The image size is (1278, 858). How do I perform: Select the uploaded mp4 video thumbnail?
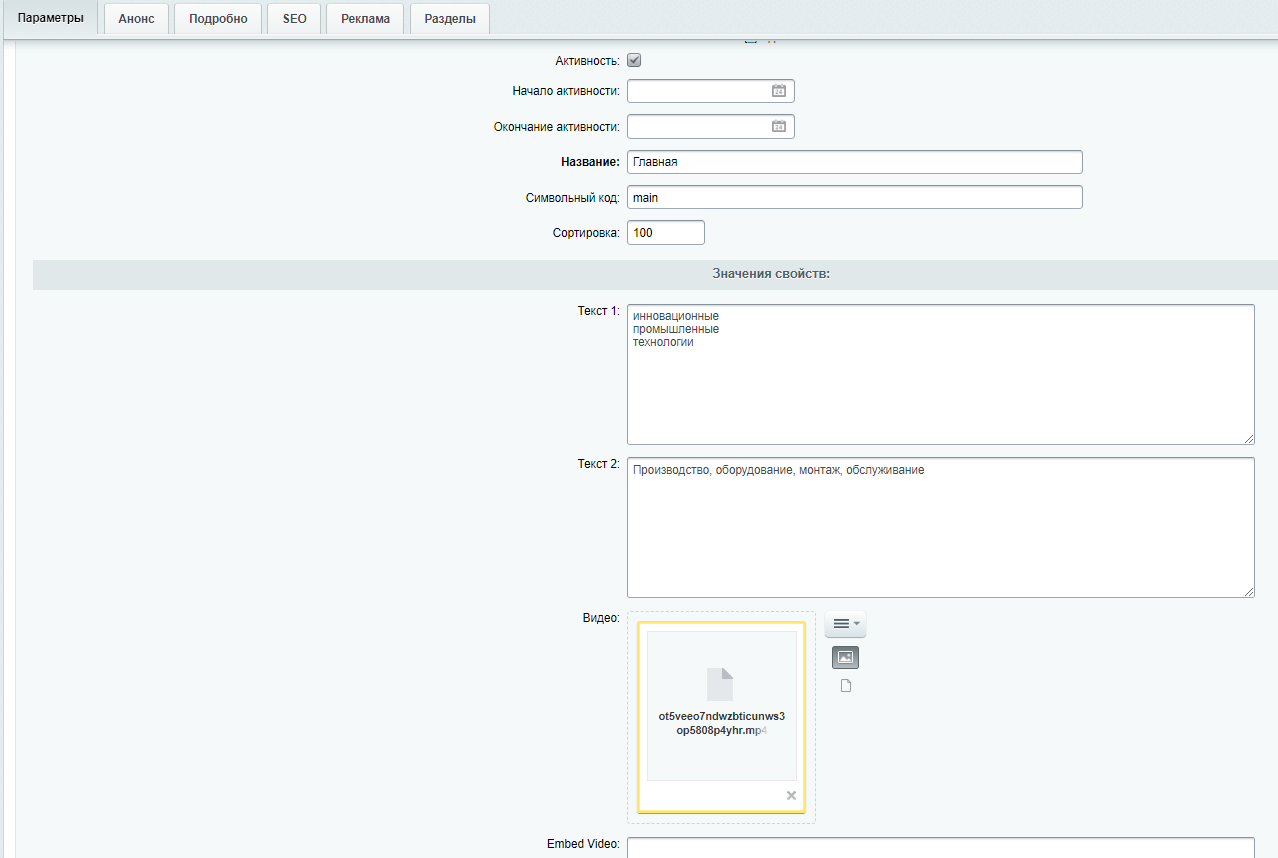[x=721, y=705]
